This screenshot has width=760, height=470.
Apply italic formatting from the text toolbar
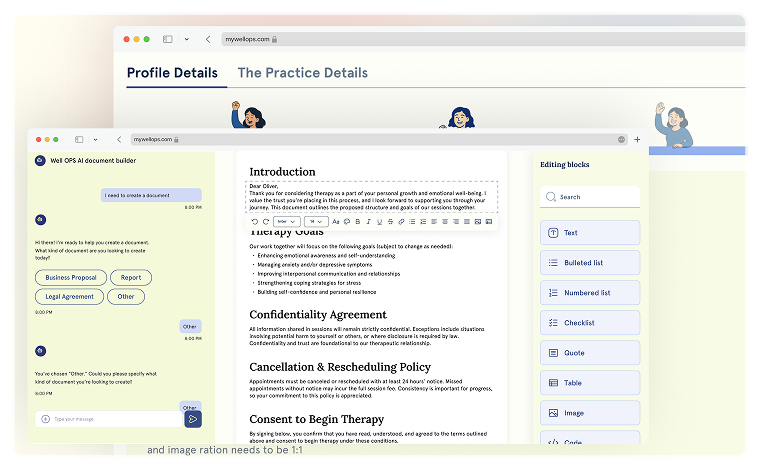[368, 221]
